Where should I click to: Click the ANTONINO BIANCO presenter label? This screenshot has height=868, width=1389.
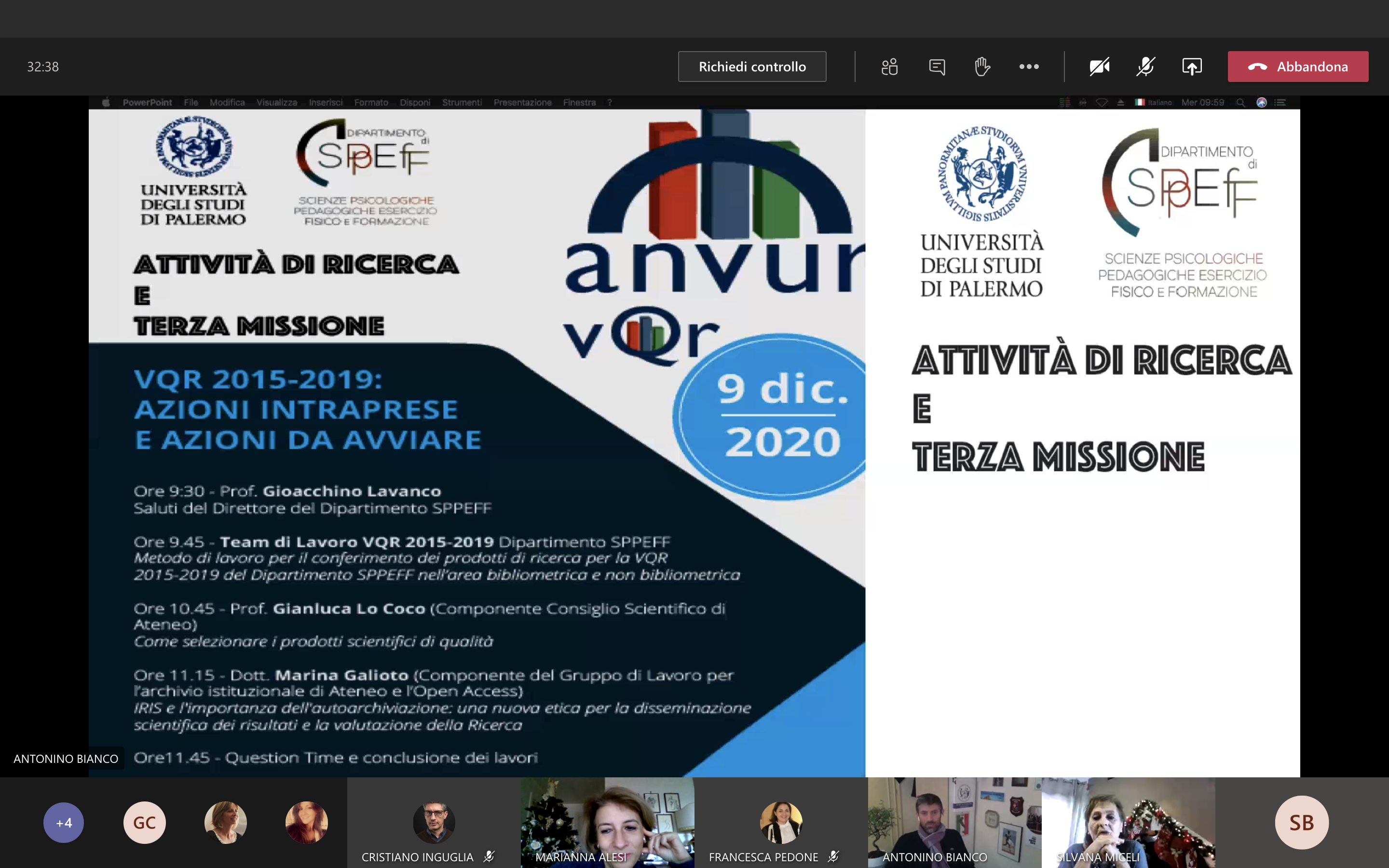pos(66,759)
